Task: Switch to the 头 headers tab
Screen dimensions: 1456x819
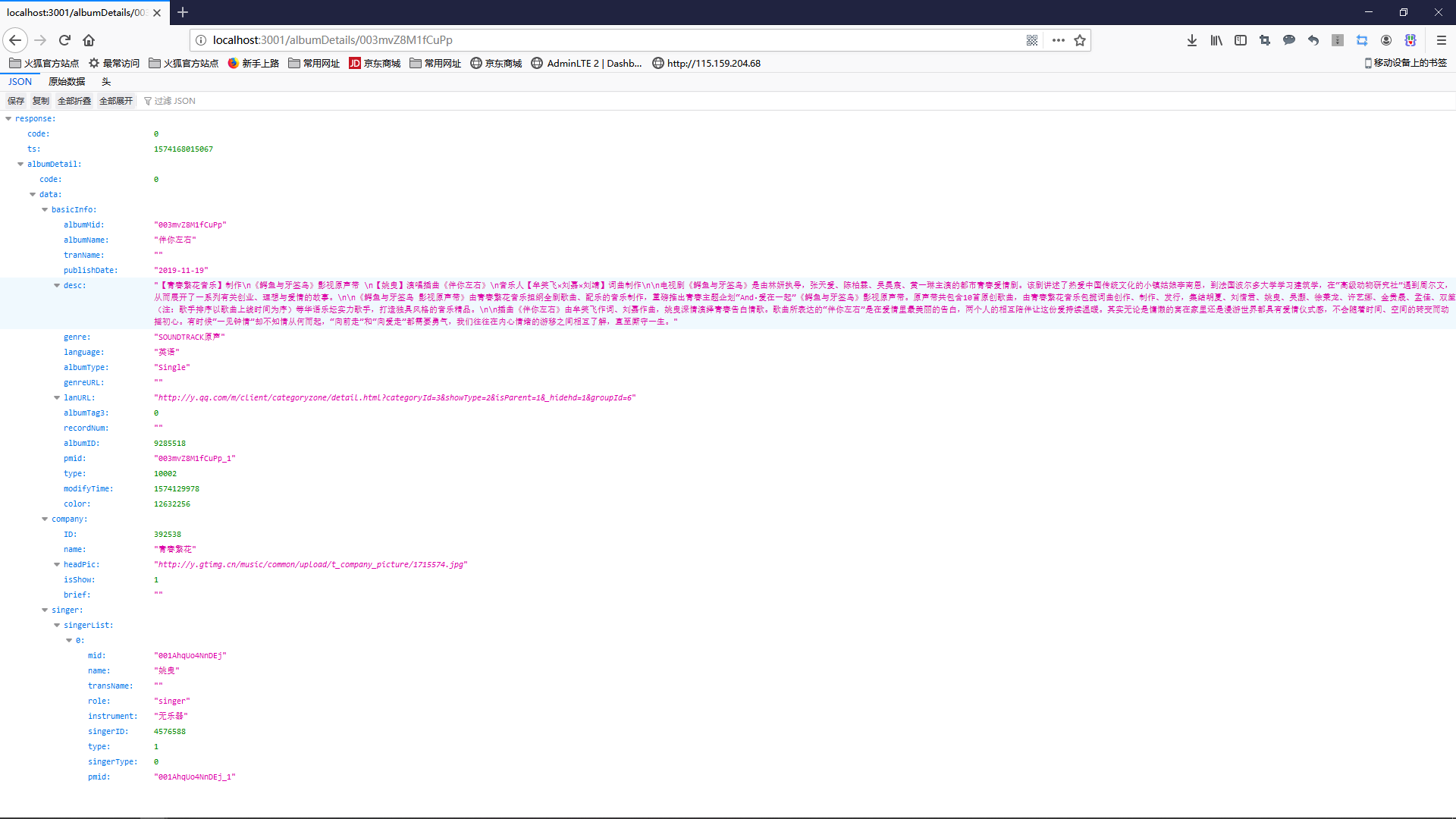Action: [106, 82]
